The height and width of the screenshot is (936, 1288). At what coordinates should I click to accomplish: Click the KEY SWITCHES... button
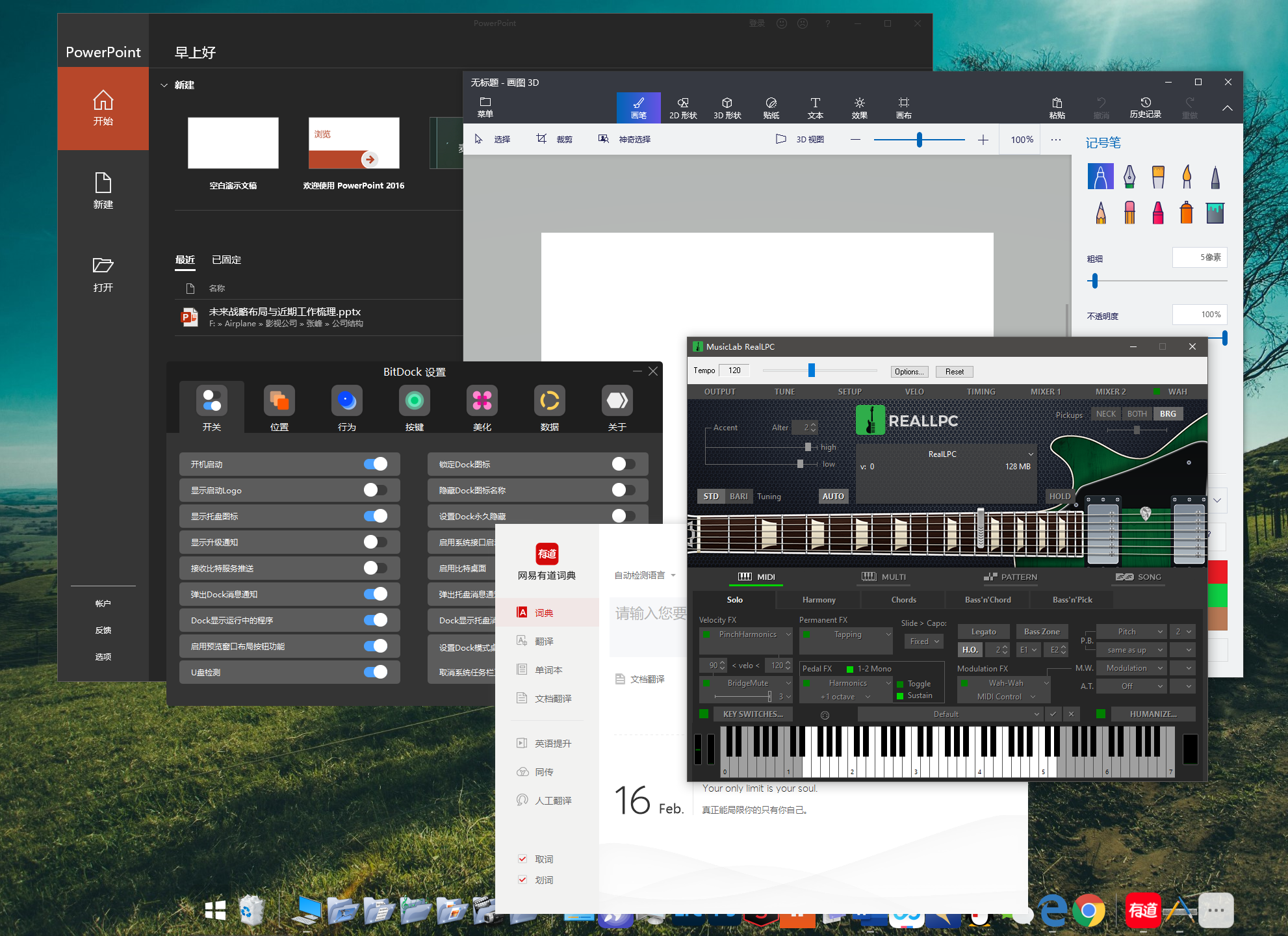[x=753, y=714]
